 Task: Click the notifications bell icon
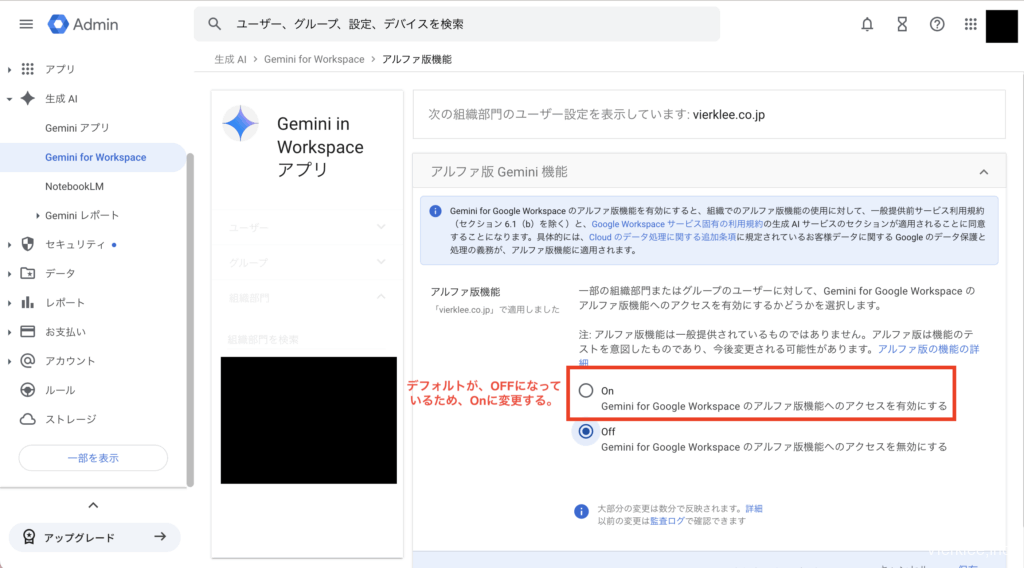click(867, 24)
